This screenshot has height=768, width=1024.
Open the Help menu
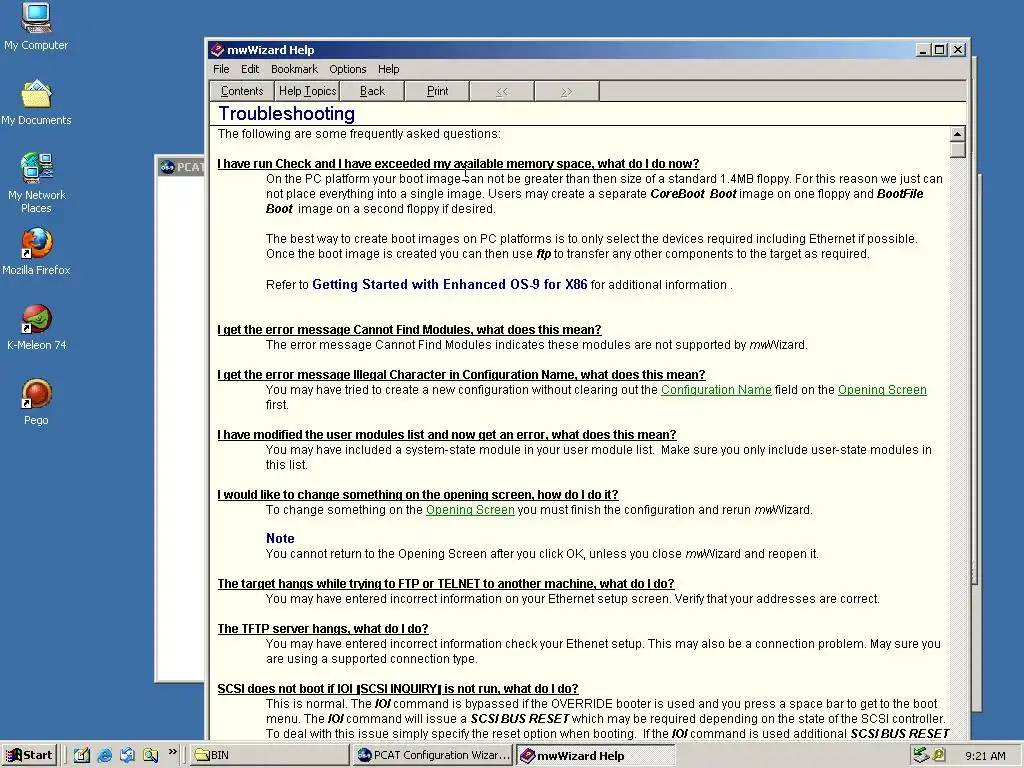tap(389, 69)
